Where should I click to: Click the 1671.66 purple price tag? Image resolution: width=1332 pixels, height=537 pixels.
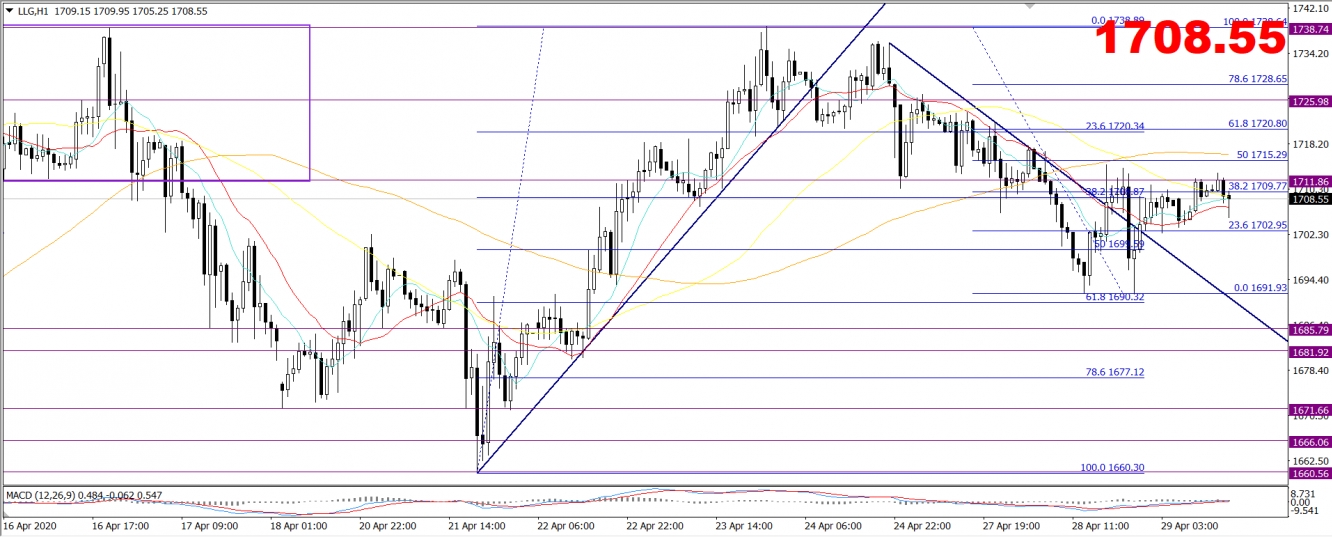coord(1310,410)
